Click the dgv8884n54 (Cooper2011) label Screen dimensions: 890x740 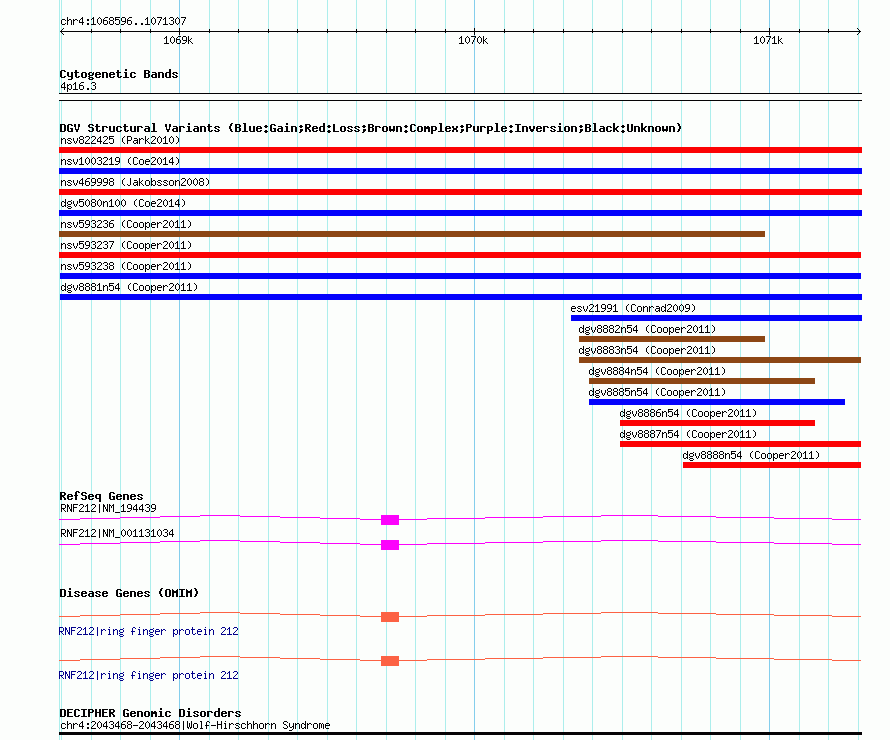657,371
